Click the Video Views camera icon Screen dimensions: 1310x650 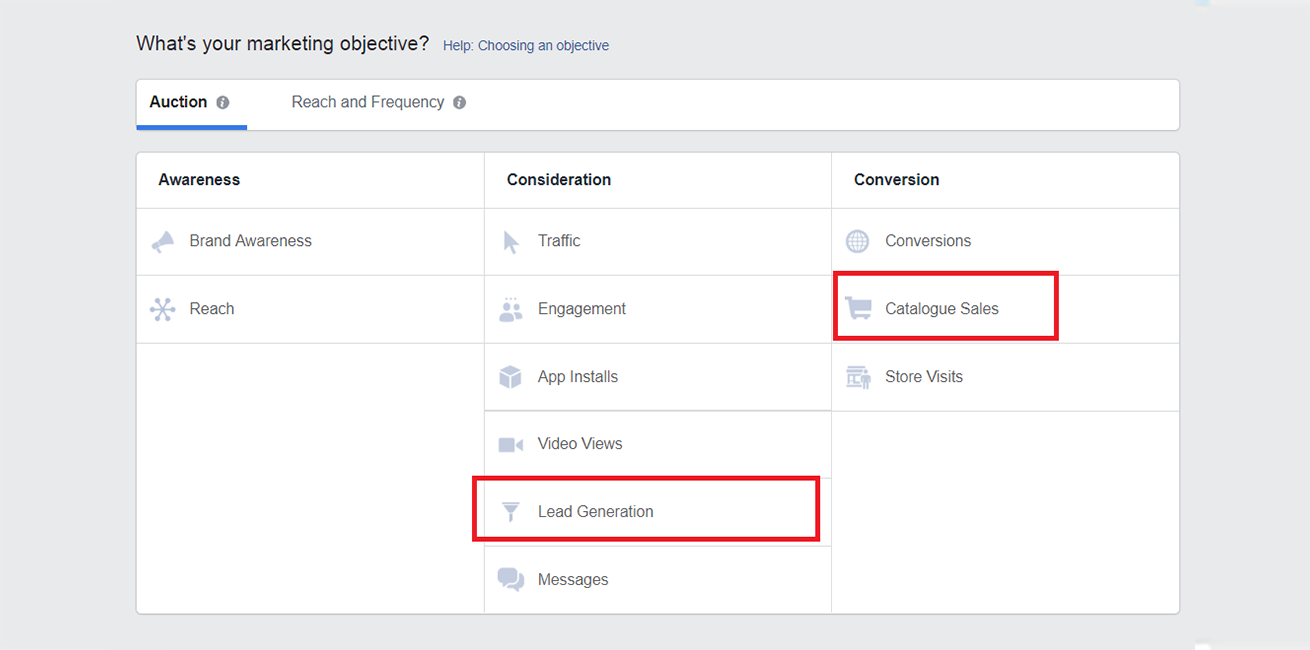511,444
